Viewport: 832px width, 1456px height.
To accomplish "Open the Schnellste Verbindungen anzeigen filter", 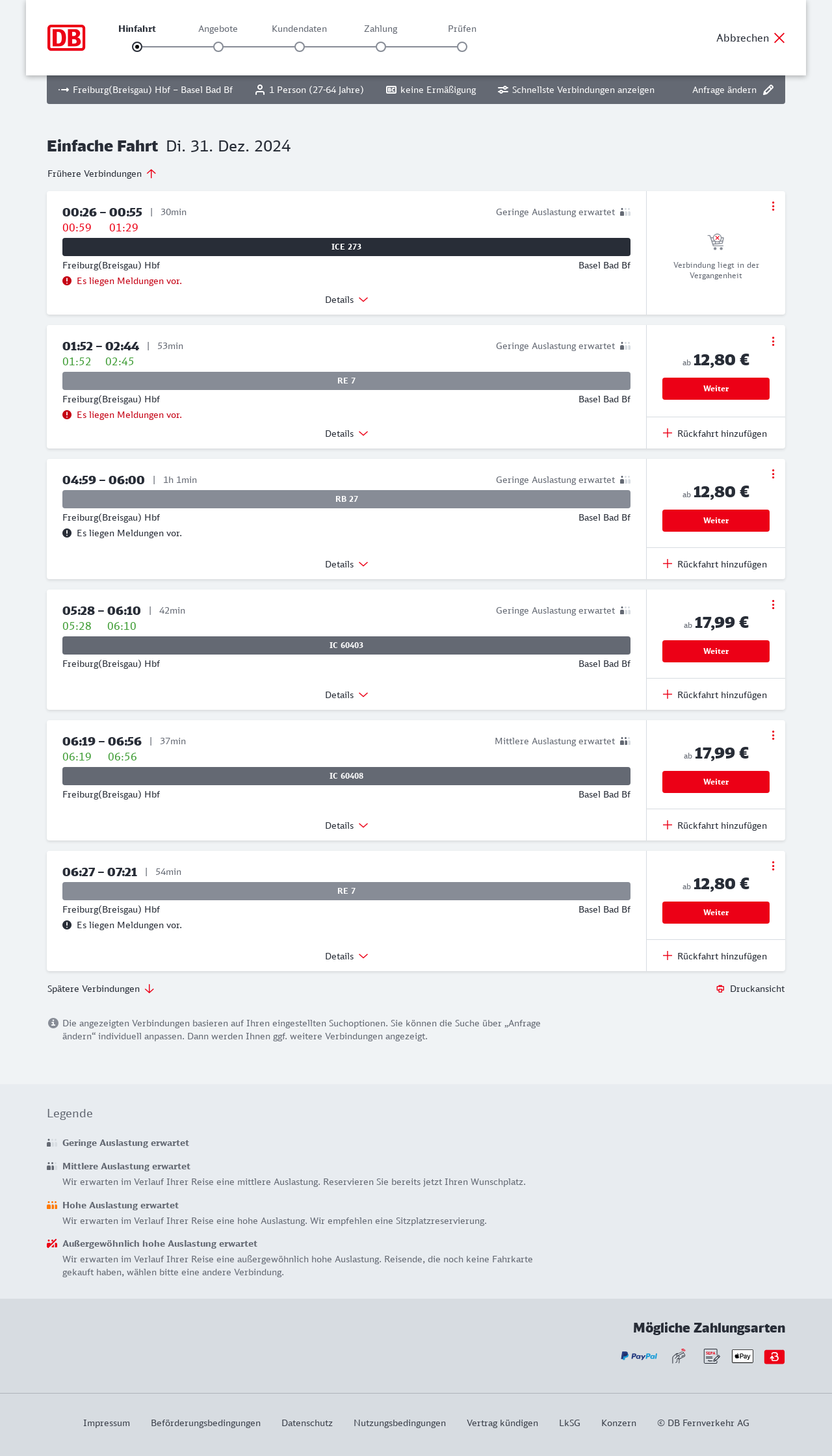I will (x=576, y=90).
